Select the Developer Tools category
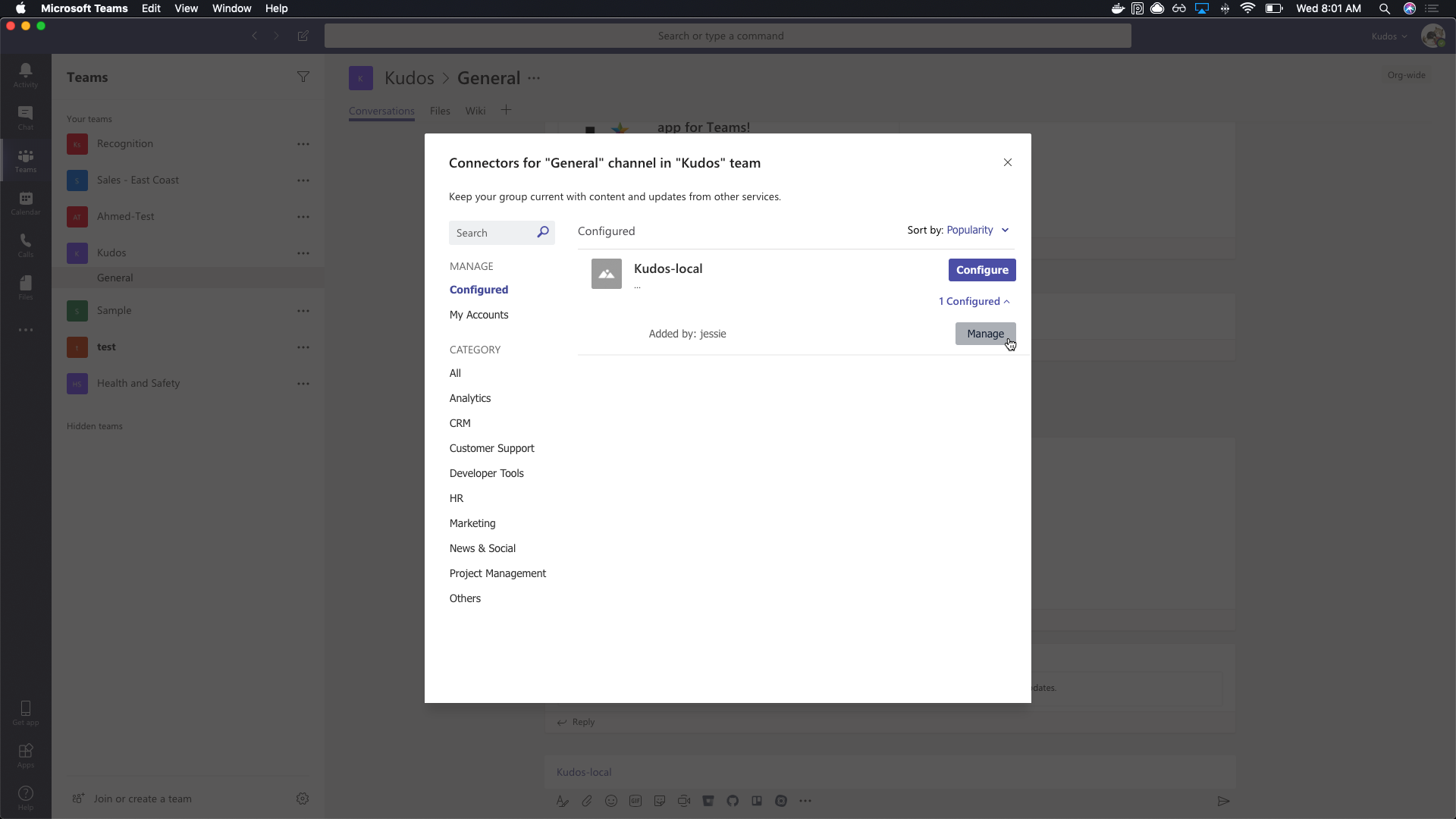Viewport: 1456px width, 819px height. pos(486,473)
